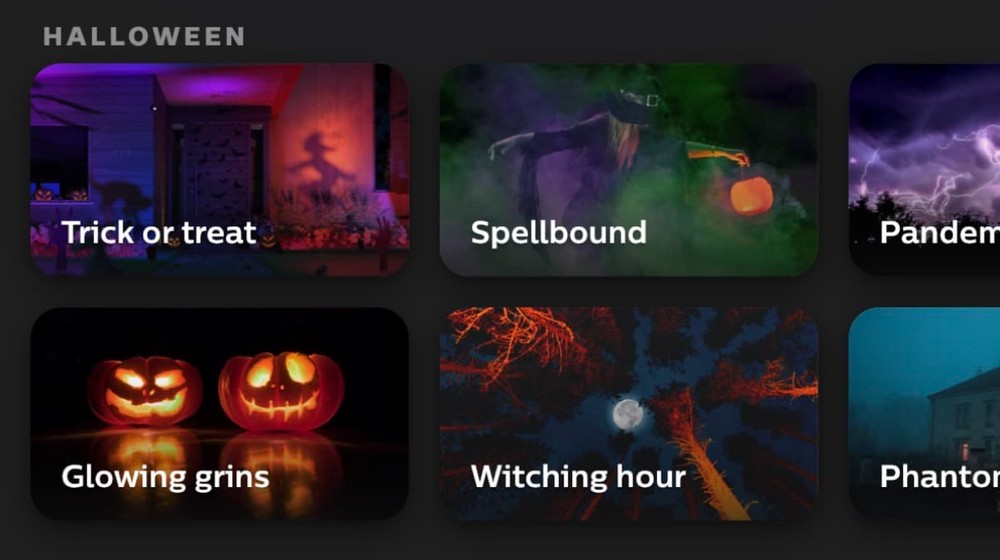The width and height of the screenshot is (1000, 560).
Task: Click the "Trick or treat" label text
Action: pos(159,233)
